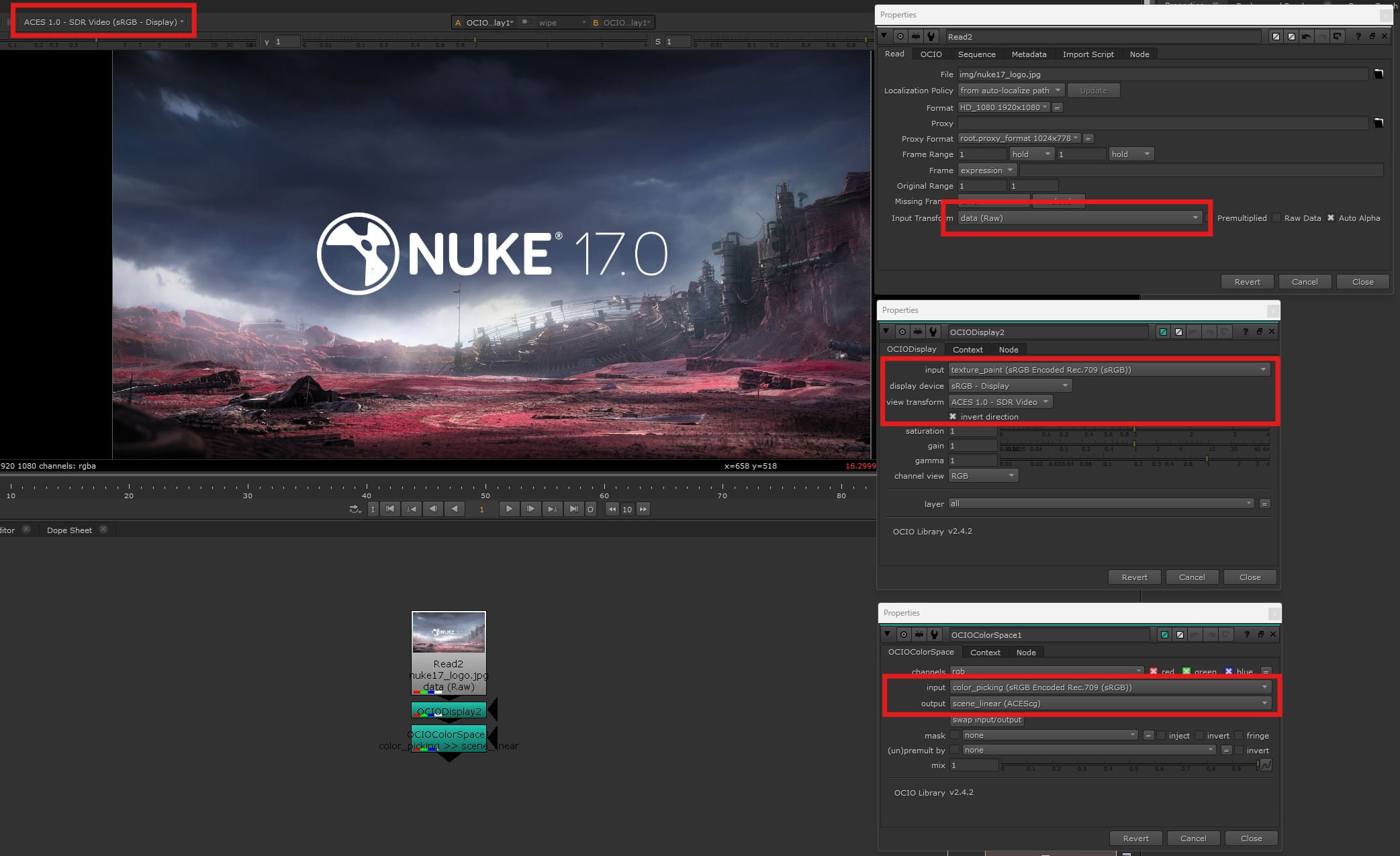
Task: Enable the fringe checkbox
Action: pos(1239,735)
